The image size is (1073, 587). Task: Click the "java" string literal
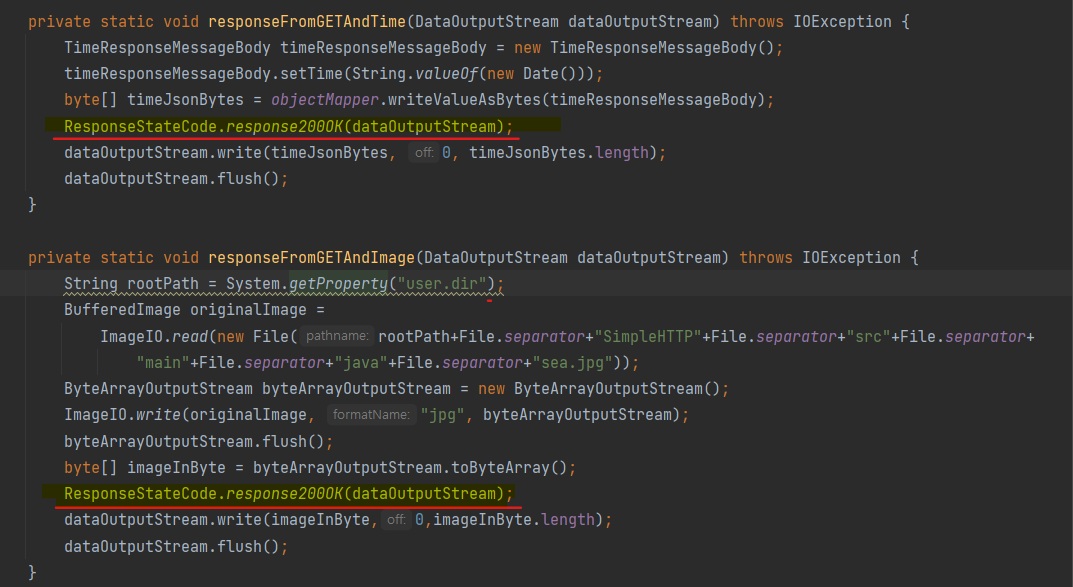click(361, 363)
